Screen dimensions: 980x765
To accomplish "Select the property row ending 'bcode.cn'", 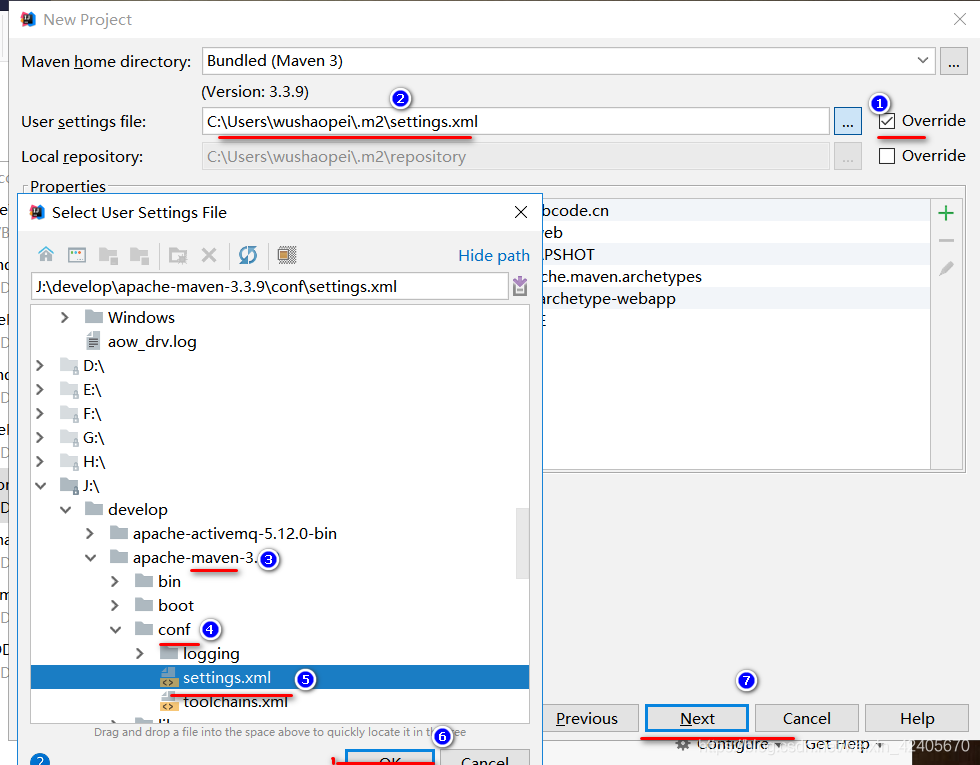I will (736, 211).
